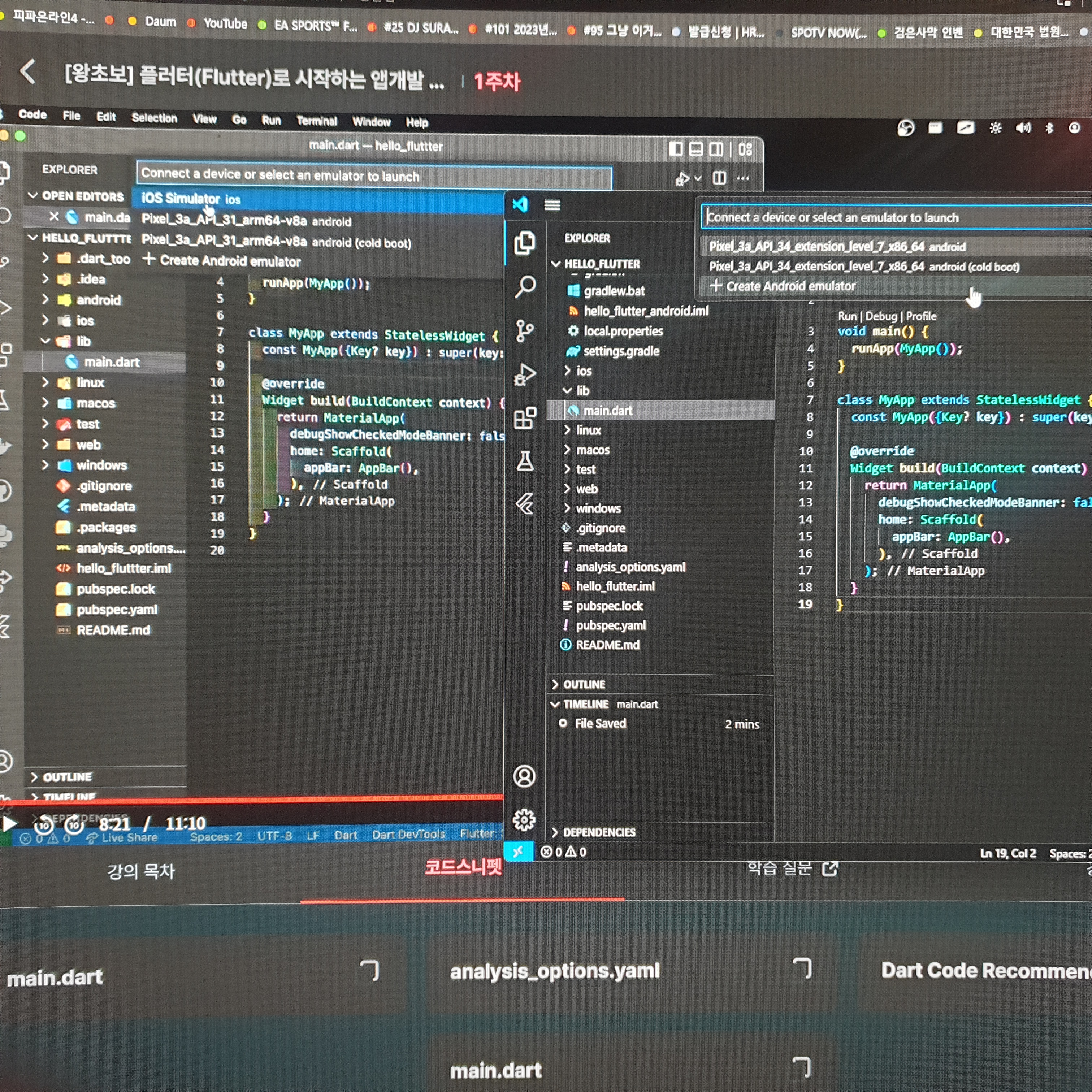Open the Run menu in macOS menu bar
The width and height of the screenshot is (1092, 1092).
pyautogui.click(x=271, y=120)
